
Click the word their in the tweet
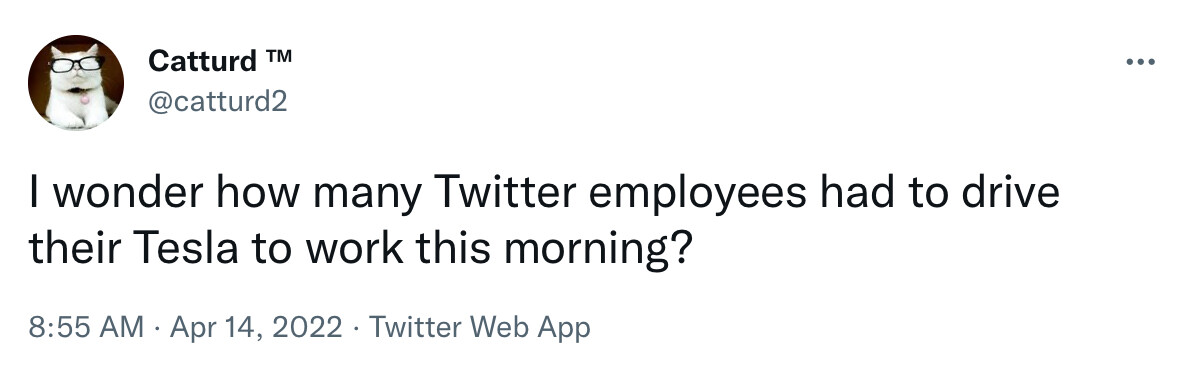click(x=75, y=249)
